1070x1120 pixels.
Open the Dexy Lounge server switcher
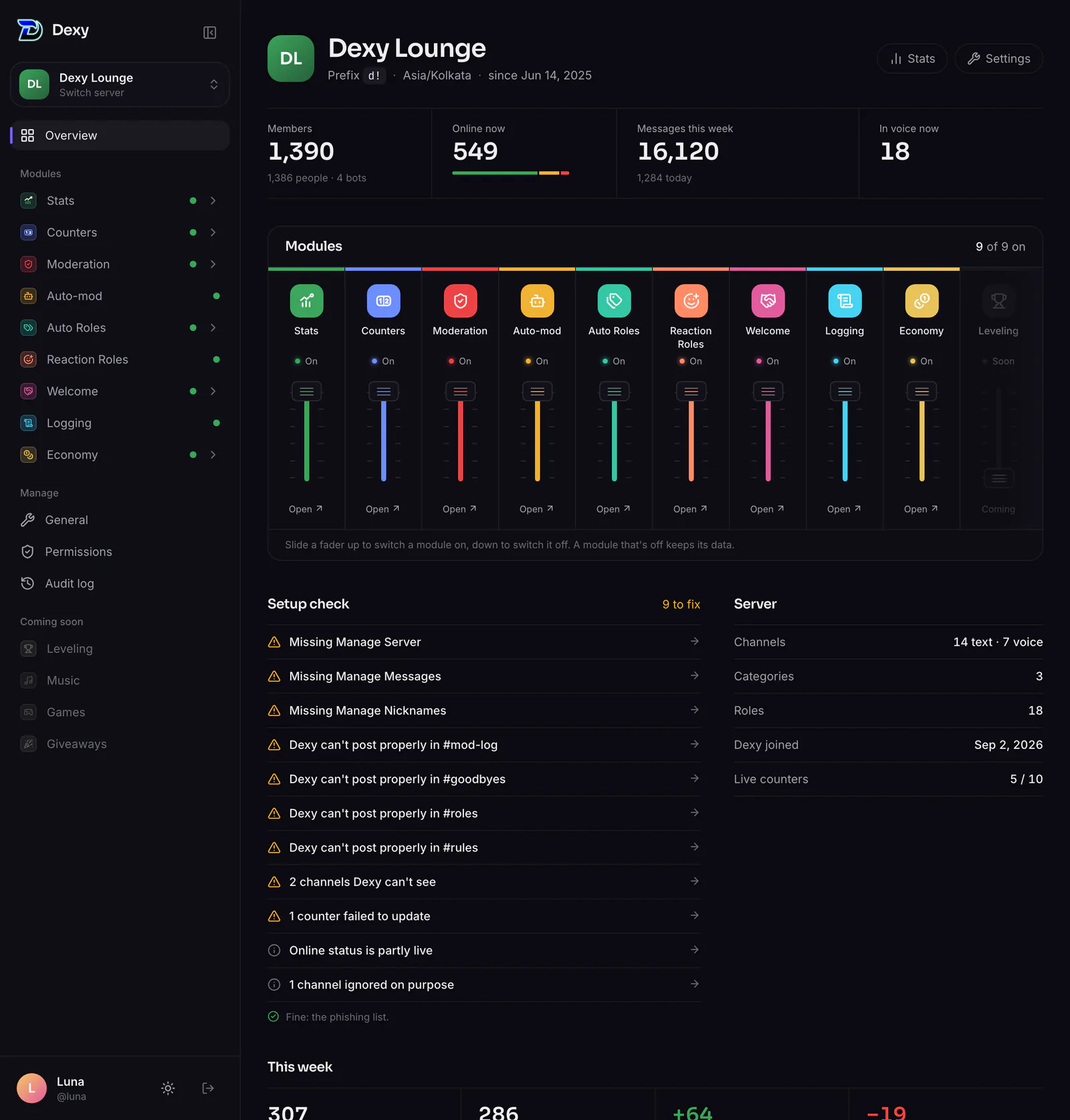[x=120, y=84]
